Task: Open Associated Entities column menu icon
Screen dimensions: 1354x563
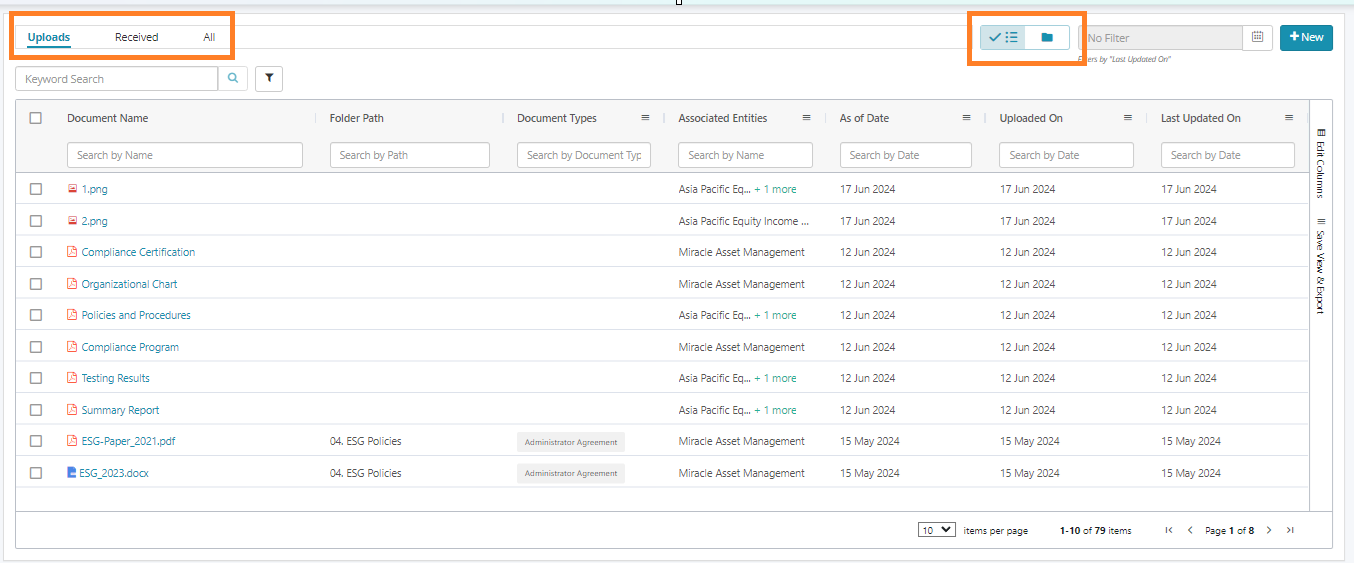Action: [x=806, y=118]
